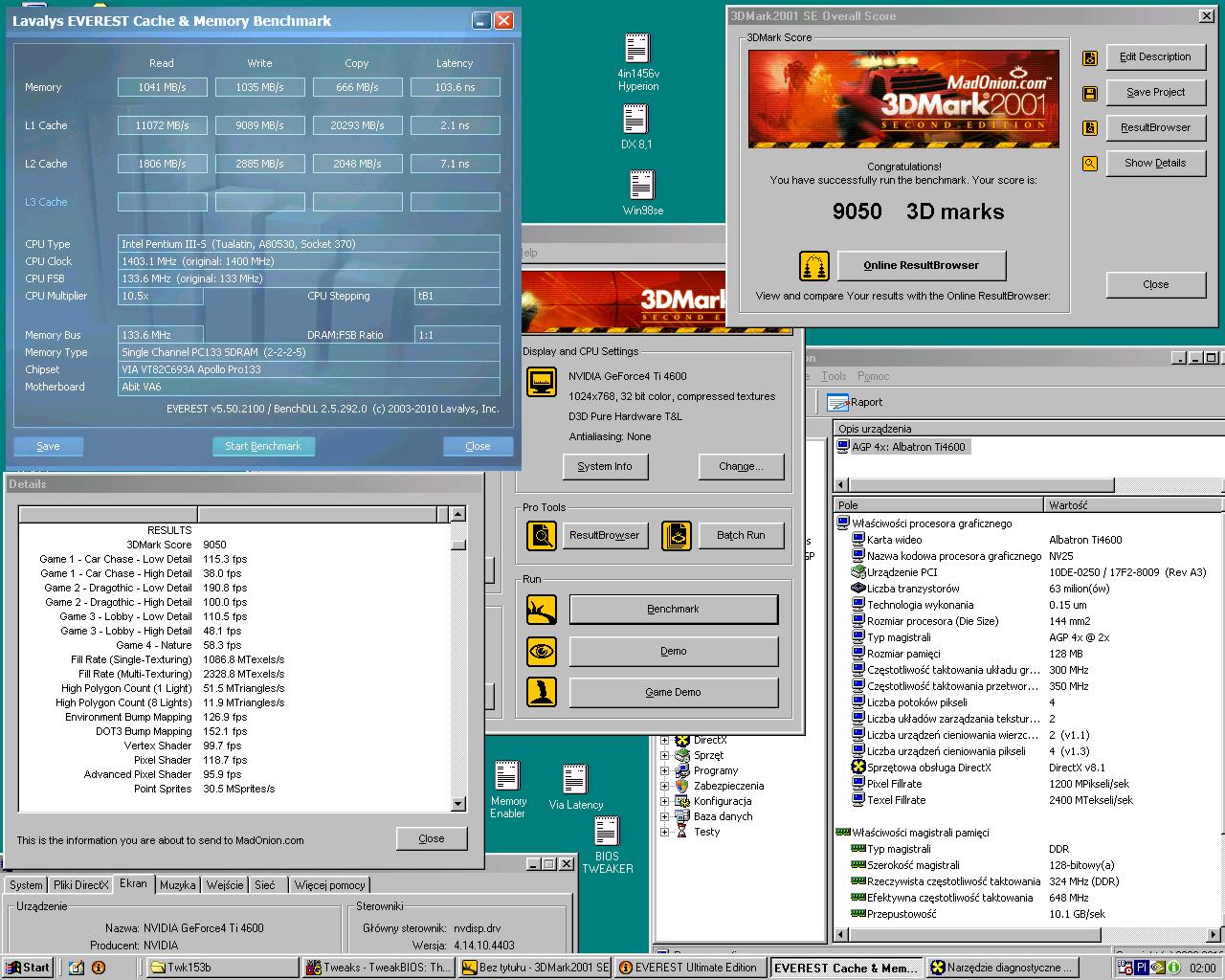
Task: Switch to the Wejście tab
Action: 225,886
